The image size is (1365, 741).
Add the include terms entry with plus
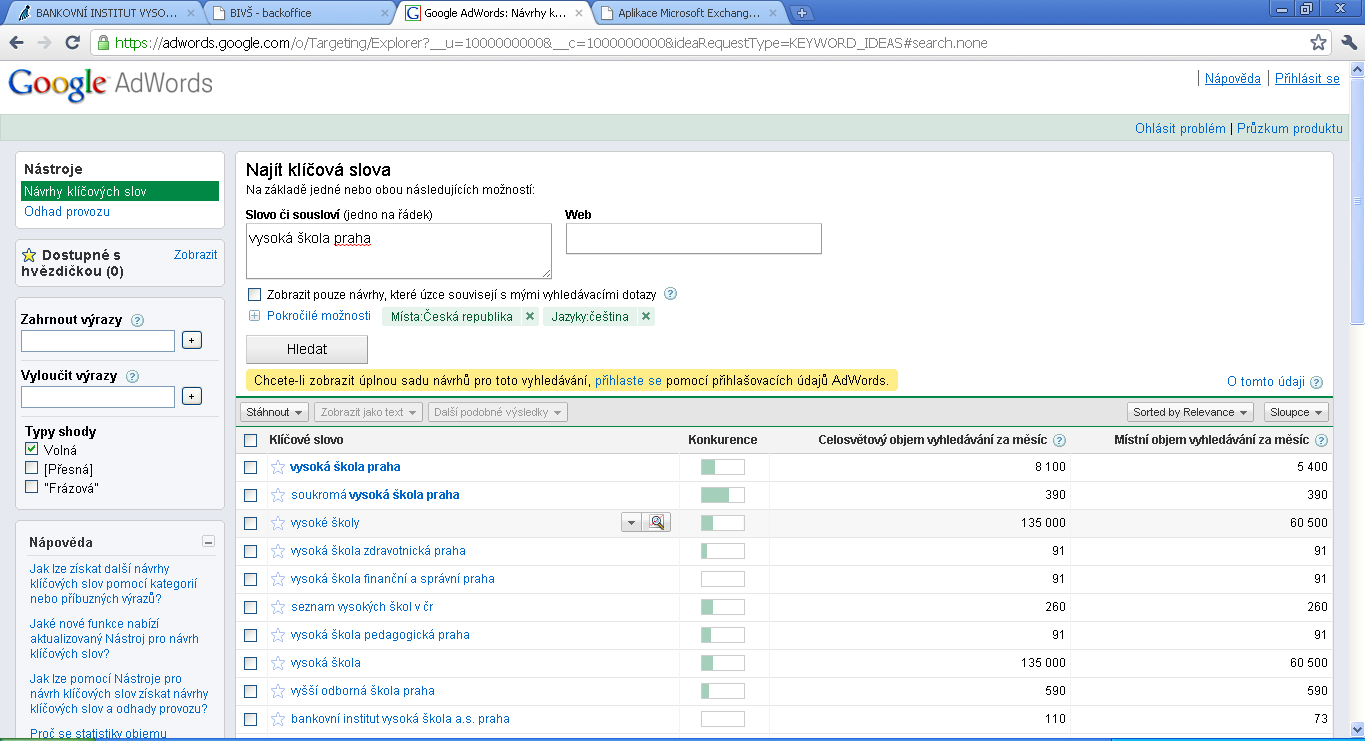[x=192, y=341]
